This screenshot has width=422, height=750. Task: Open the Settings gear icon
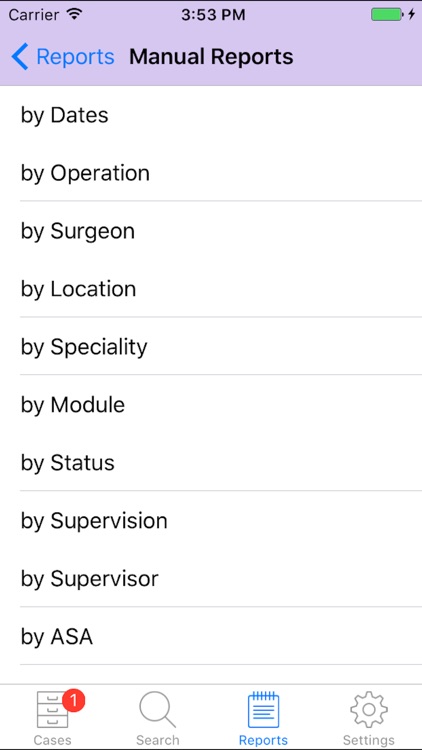[x=368, y=709]
